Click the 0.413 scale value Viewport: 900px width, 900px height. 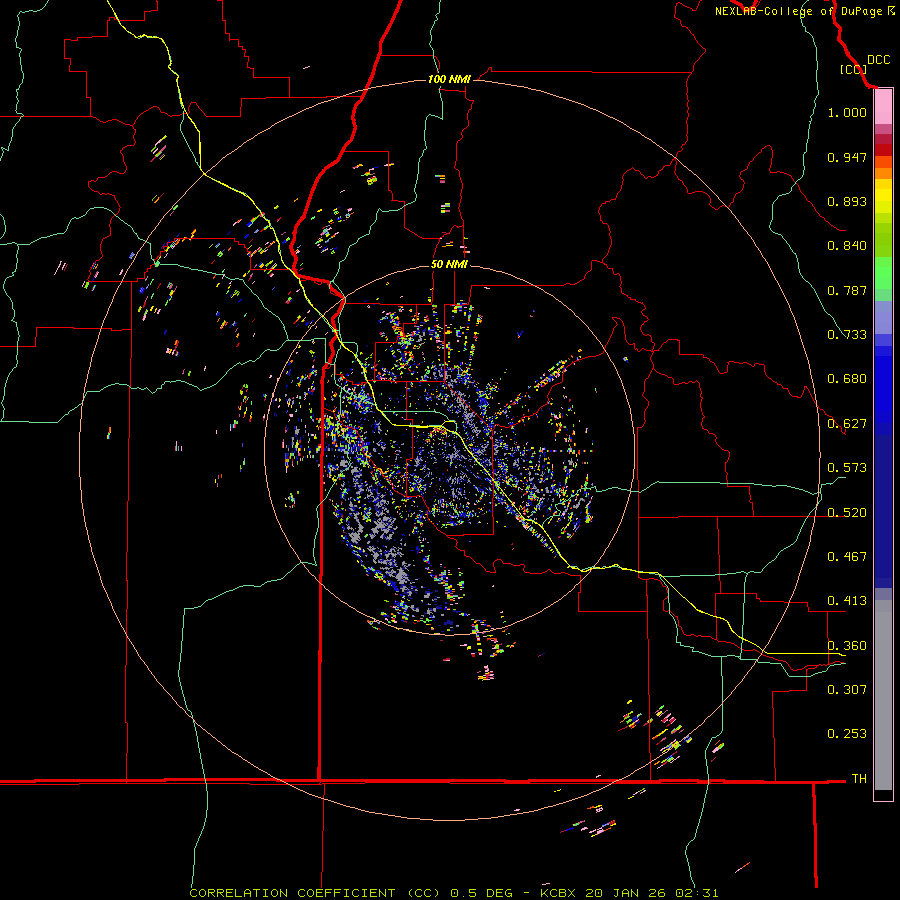(847, 601)
